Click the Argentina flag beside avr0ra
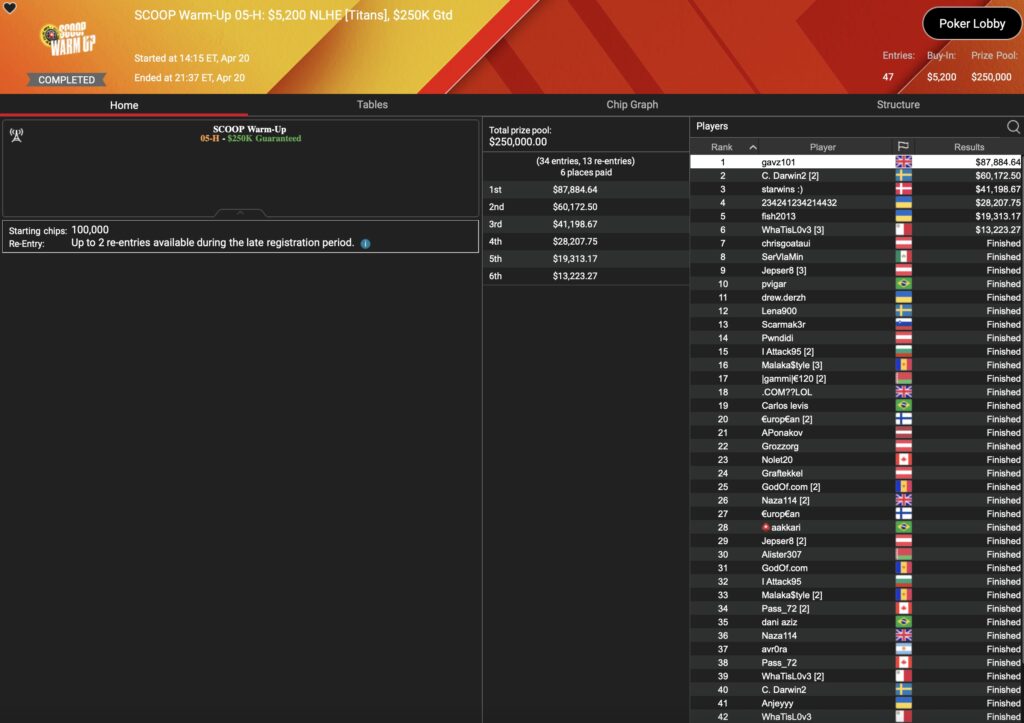 (903, 649)
